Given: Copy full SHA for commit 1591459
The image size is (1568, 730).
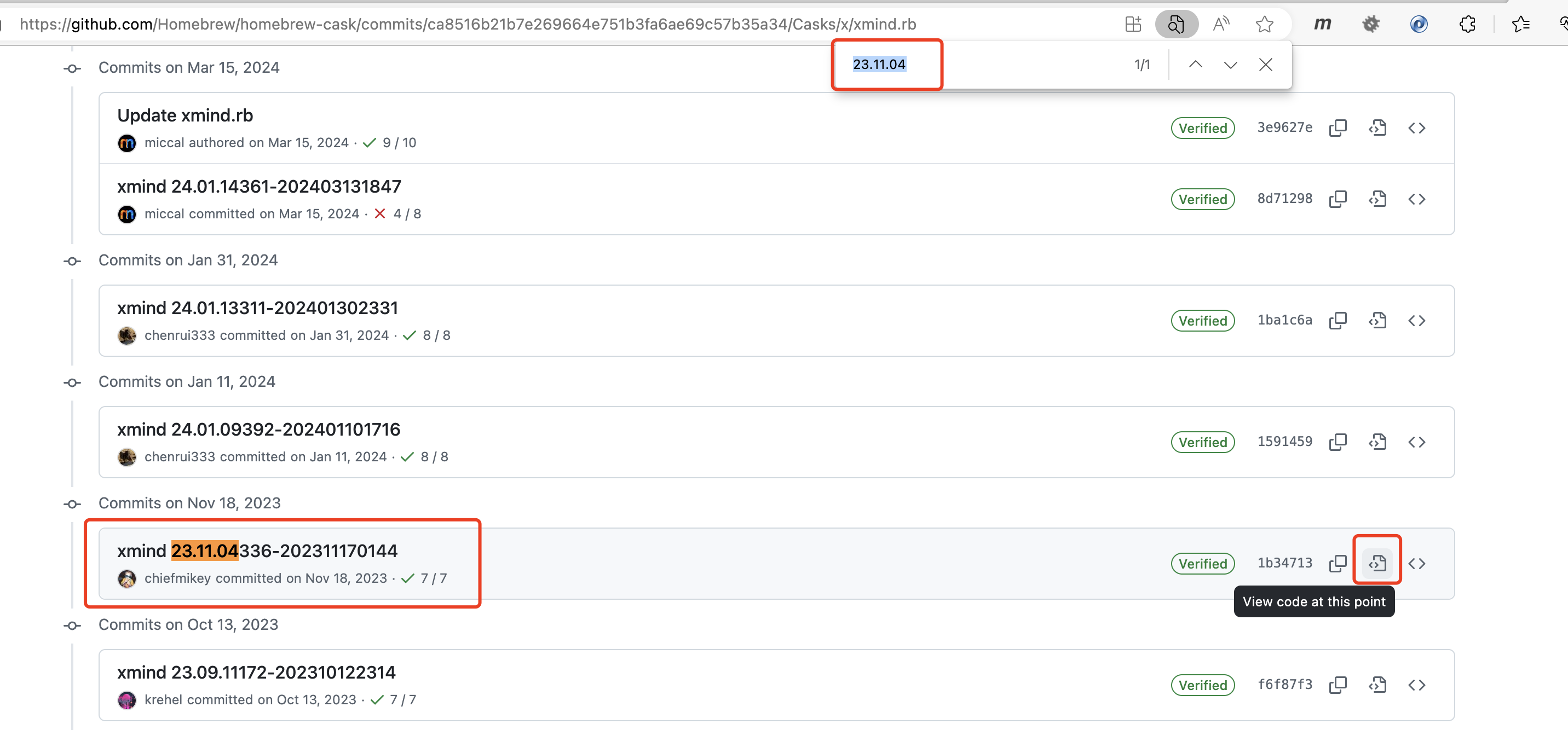Looking at the screenshot, I should tap(1338, 442).
